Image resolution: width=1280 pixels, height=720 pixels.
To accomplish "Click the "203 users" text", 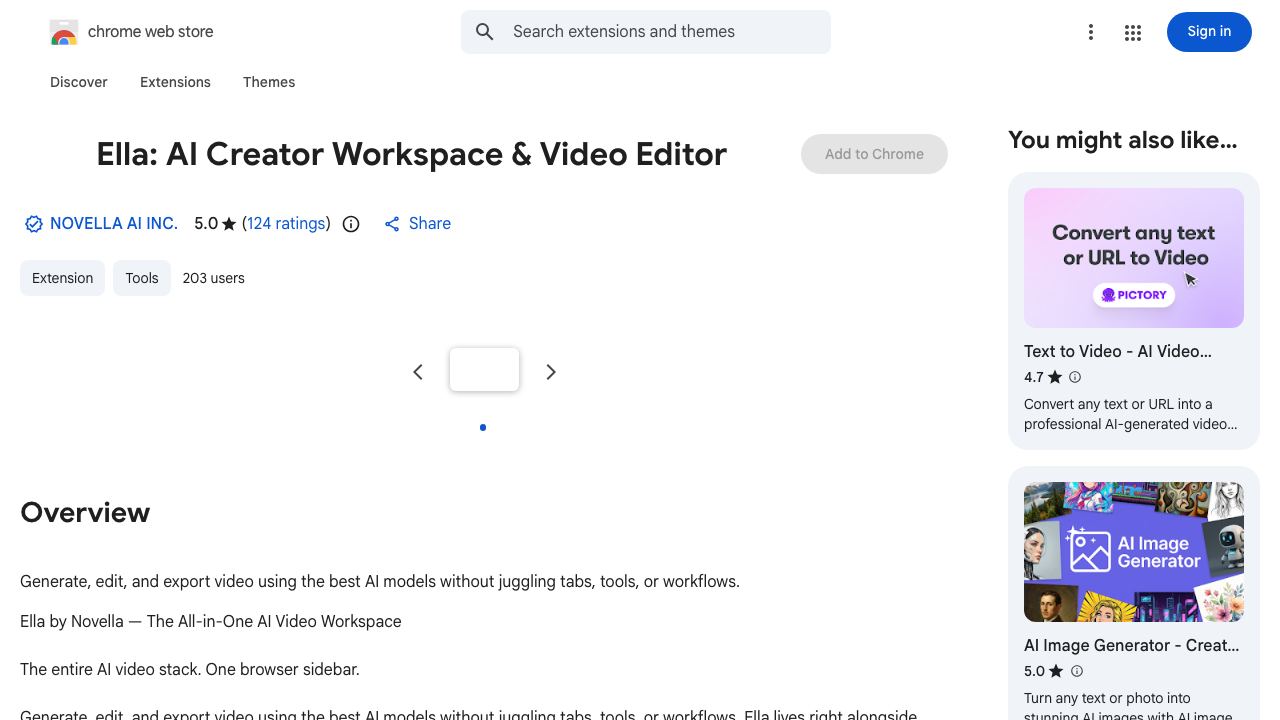I will tap(214, 278).
